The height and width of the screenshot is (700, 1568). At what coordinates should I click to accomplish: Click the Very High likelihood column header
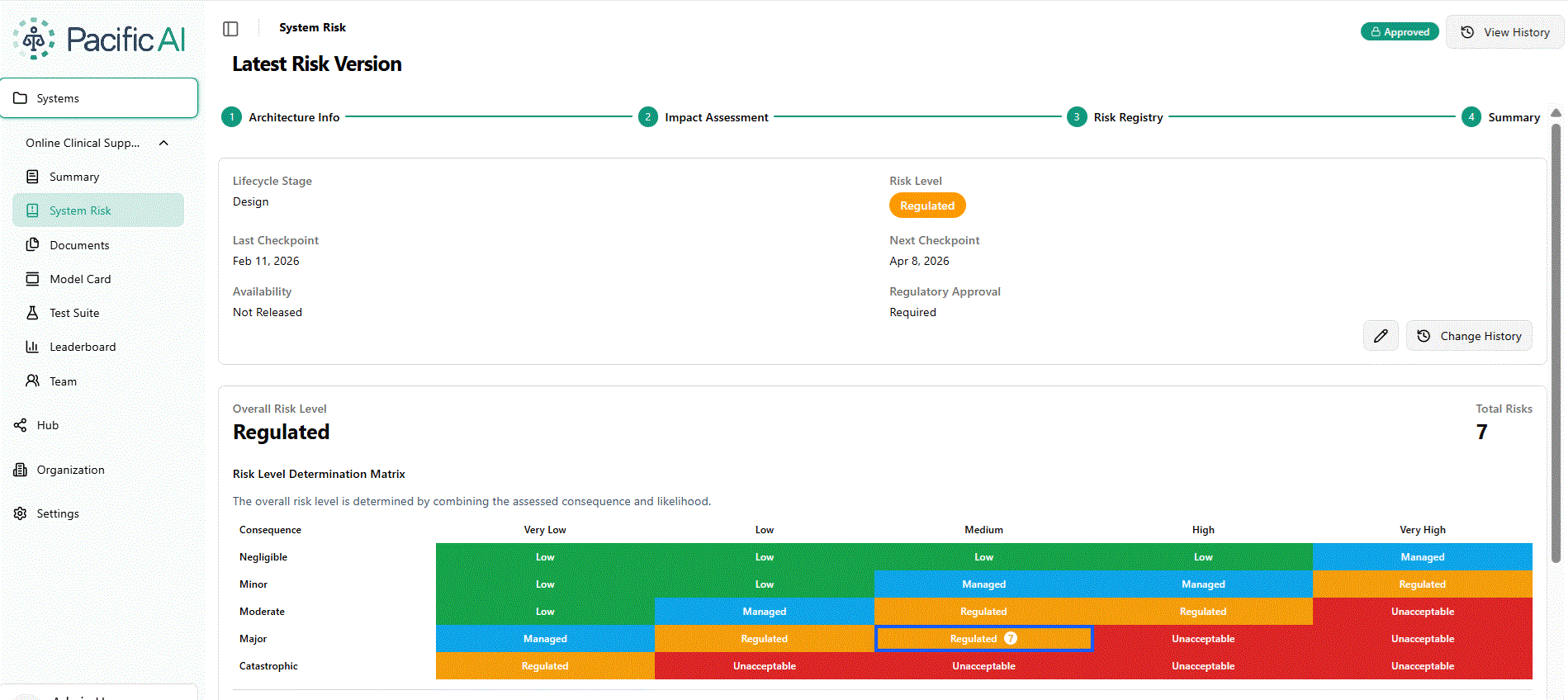coord(1422,530)
